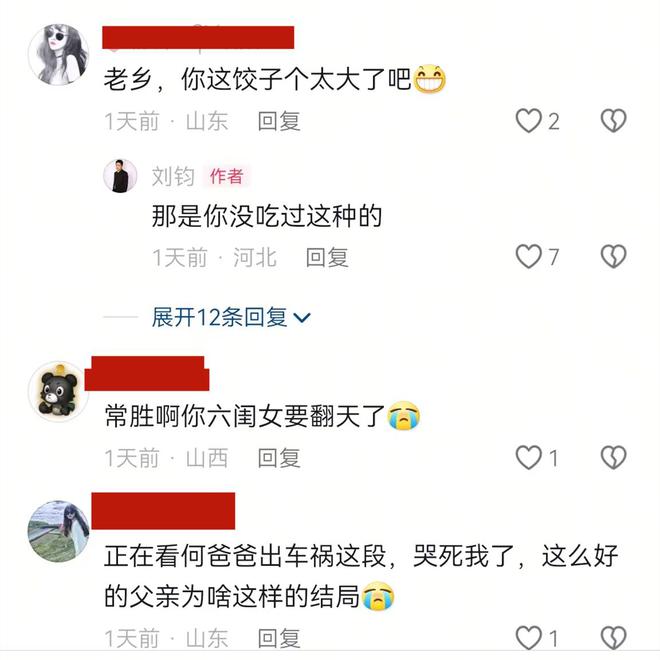This screenshot has height=660, width=660.
Task: Tap the 作者 author badge
Action: click(226, 176)
